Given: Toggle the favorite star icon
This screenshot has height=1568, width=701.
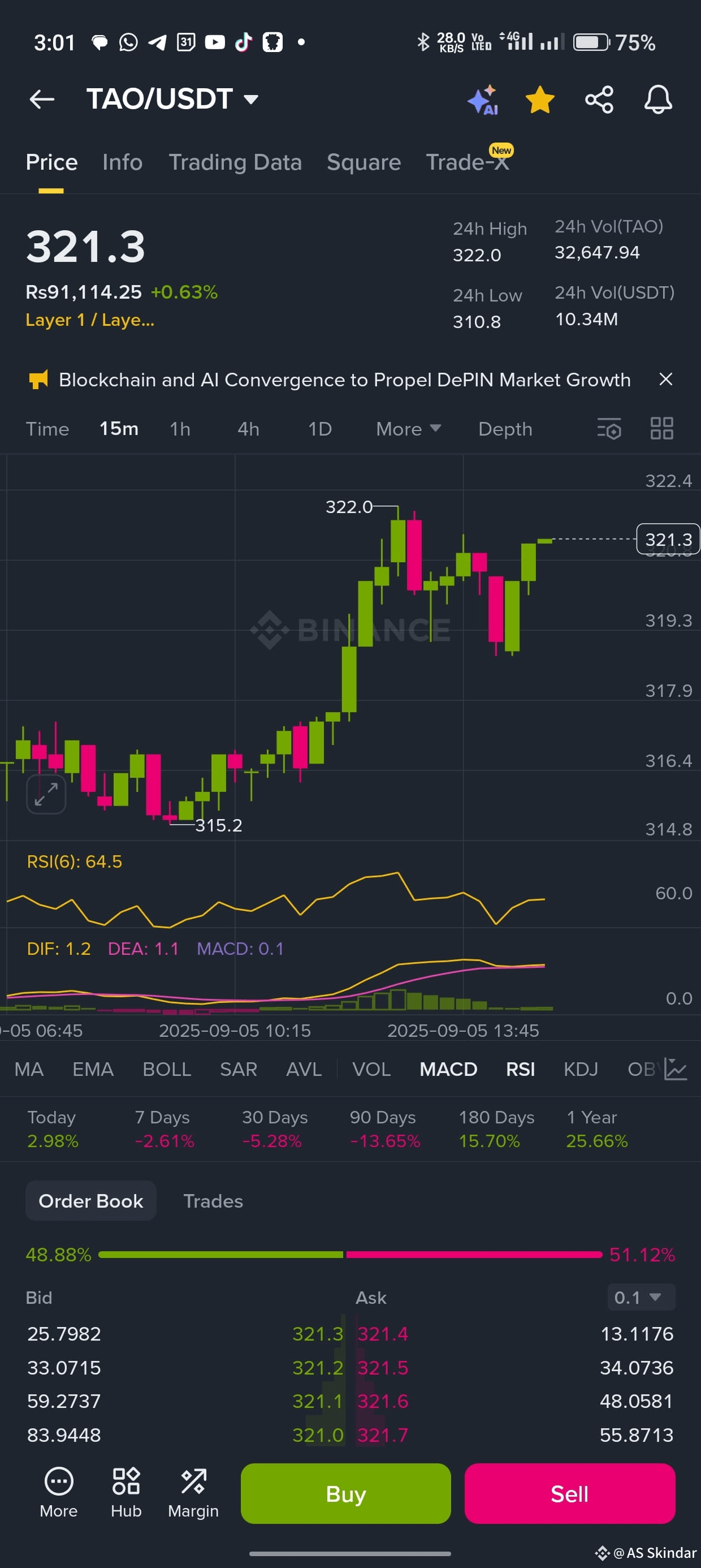Looking at the screenshot, I should 540,100.
